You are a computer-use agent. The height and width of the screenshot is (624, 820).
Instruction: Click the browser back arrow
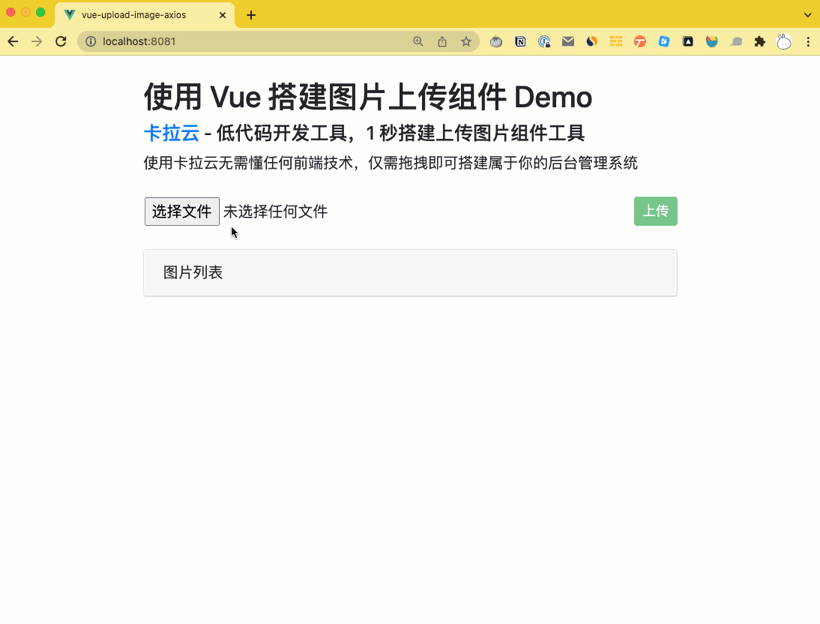pyautogui.click(x=12, y=42)
